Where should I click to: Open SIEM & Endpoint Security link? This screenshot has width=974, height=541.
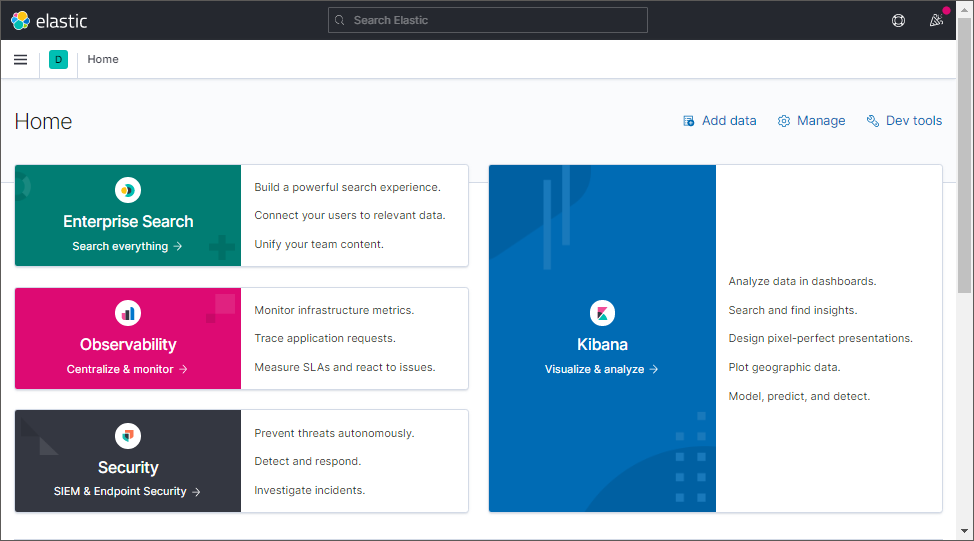pyautogui.click(x=127, y=491)
